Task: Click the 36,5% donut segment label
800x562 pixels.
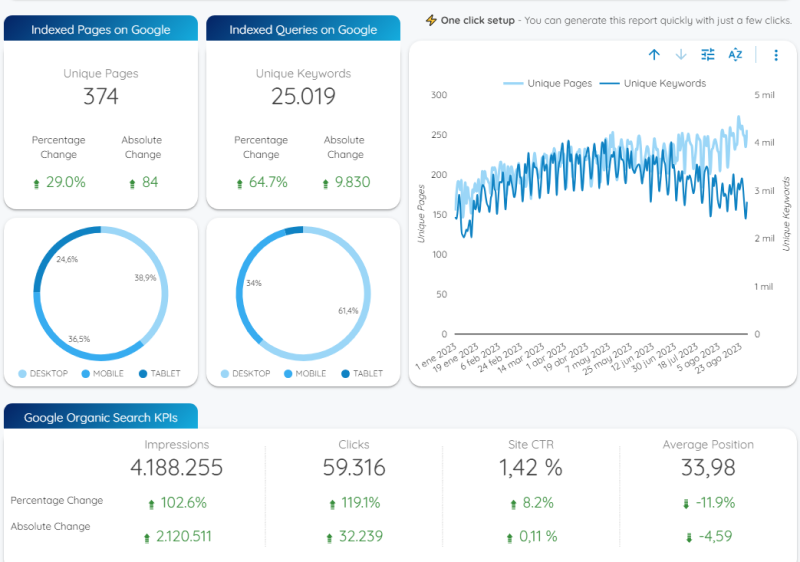Action: 79,339
